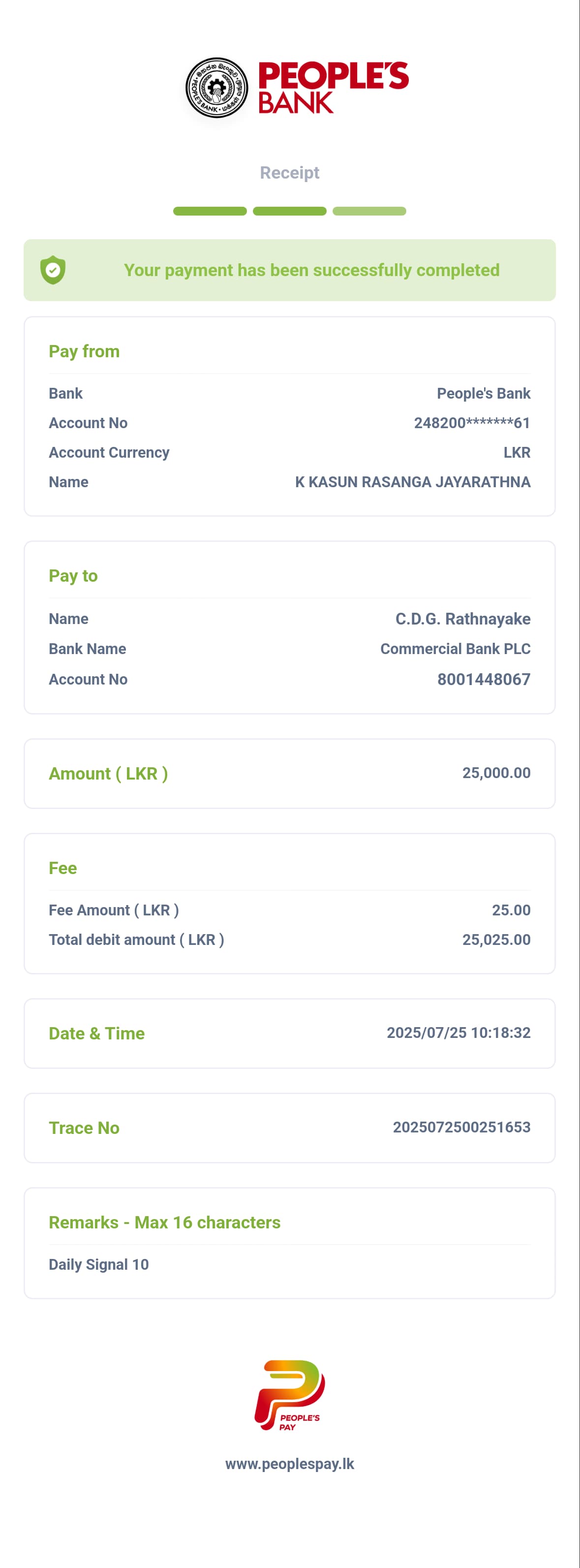The image size is (580, 1568).
Task: Click the Commercial Bank PLC bank name
Action: pyautogui.click(x=455, y=649)
